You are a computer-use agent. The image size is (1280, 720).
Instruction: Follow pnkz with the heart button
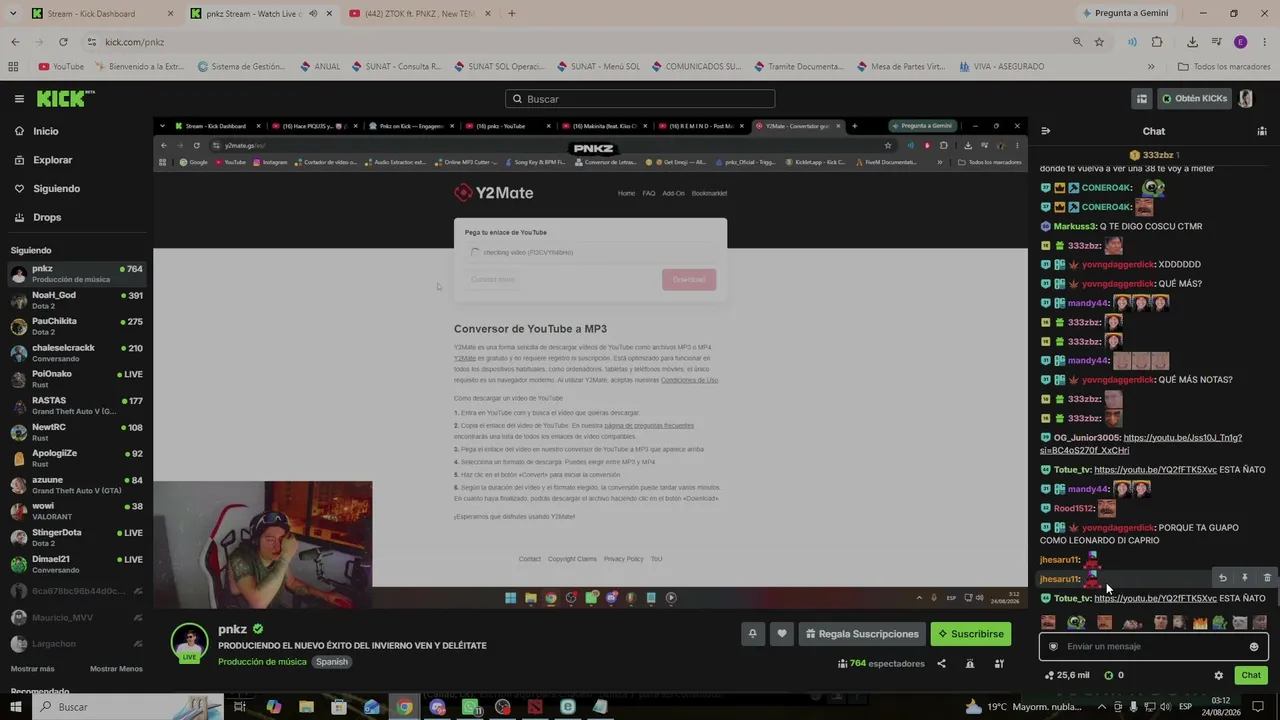coord(782,634)
